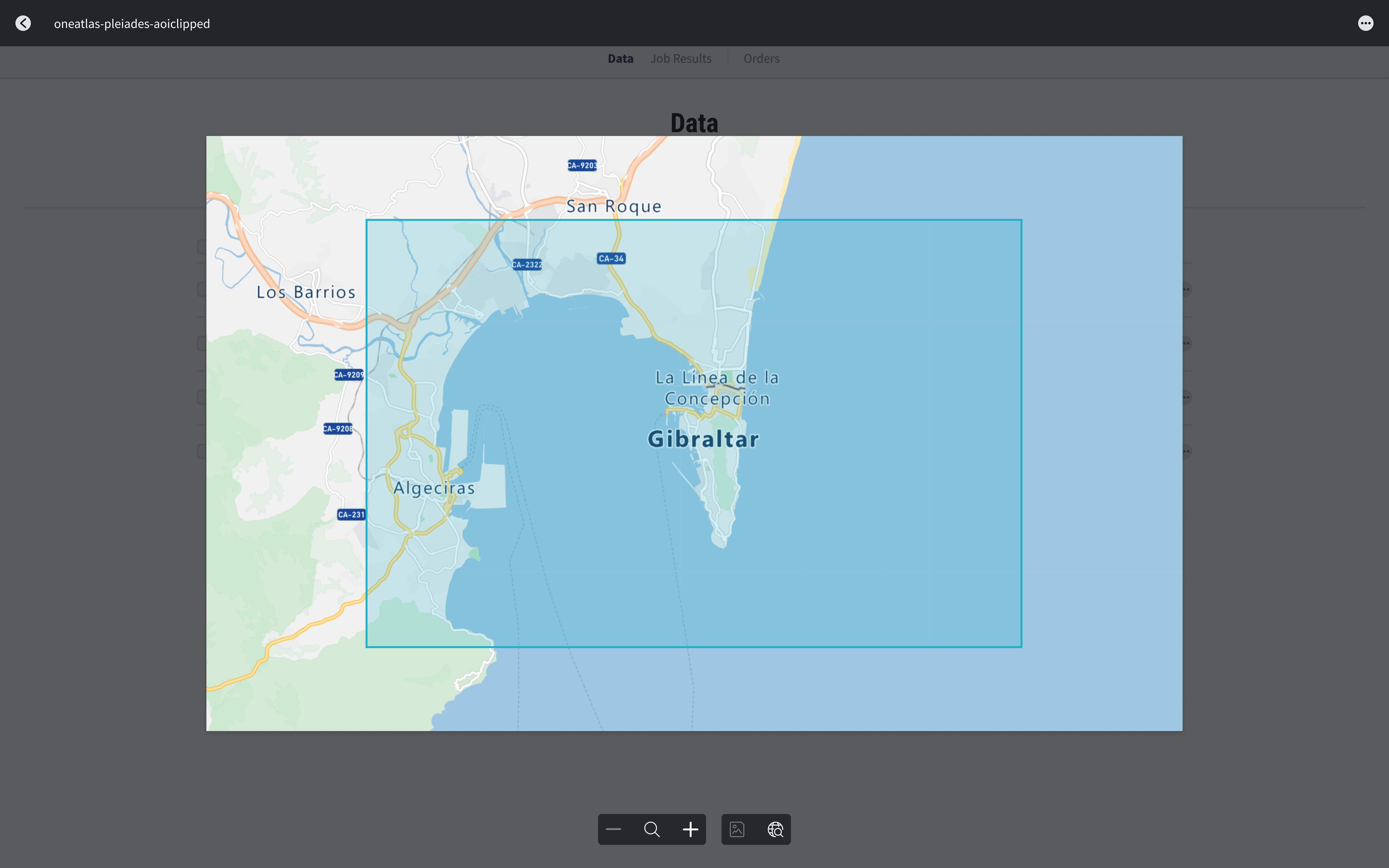Image resolution: width=1389 pixels, height=868 pixels.
Task: Click the oneatlas-pleiades-aoiclipped title
Action: [x=132, y=24]
